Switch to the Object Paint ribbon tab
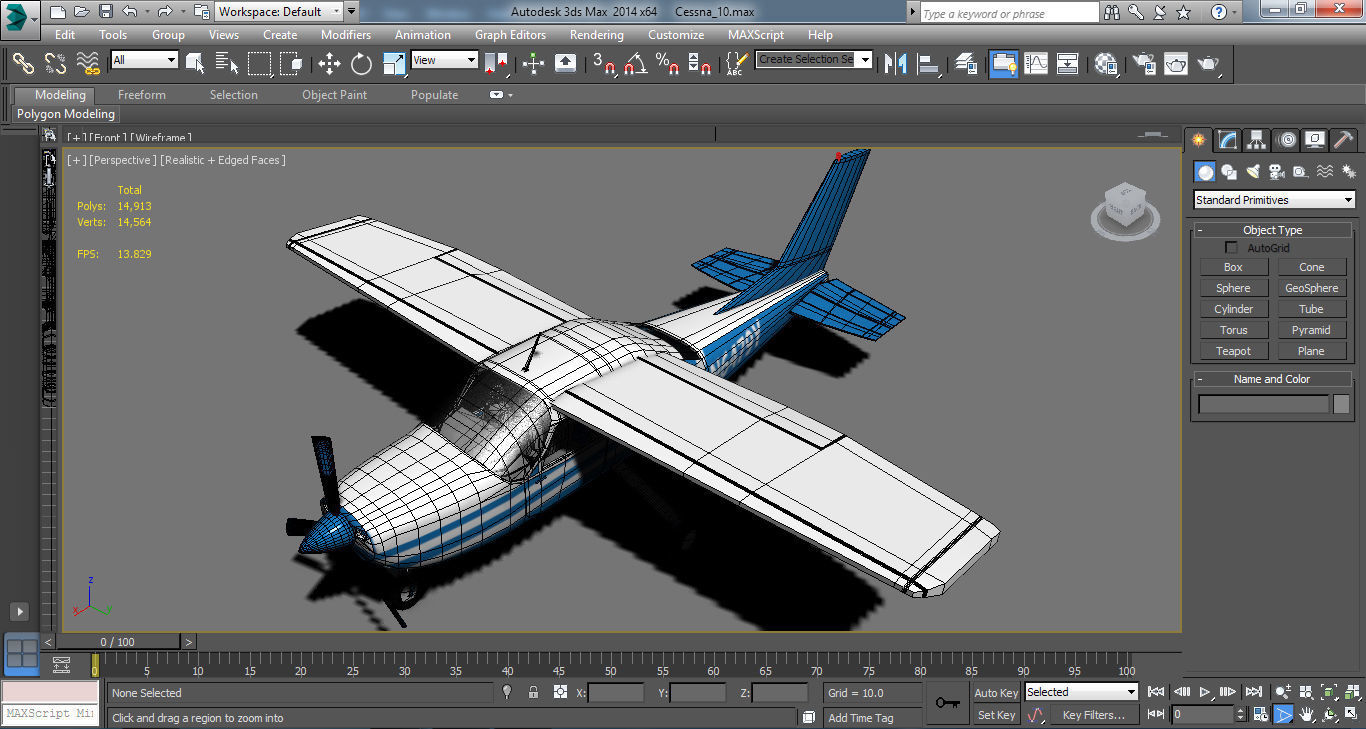 click(335, 95)
